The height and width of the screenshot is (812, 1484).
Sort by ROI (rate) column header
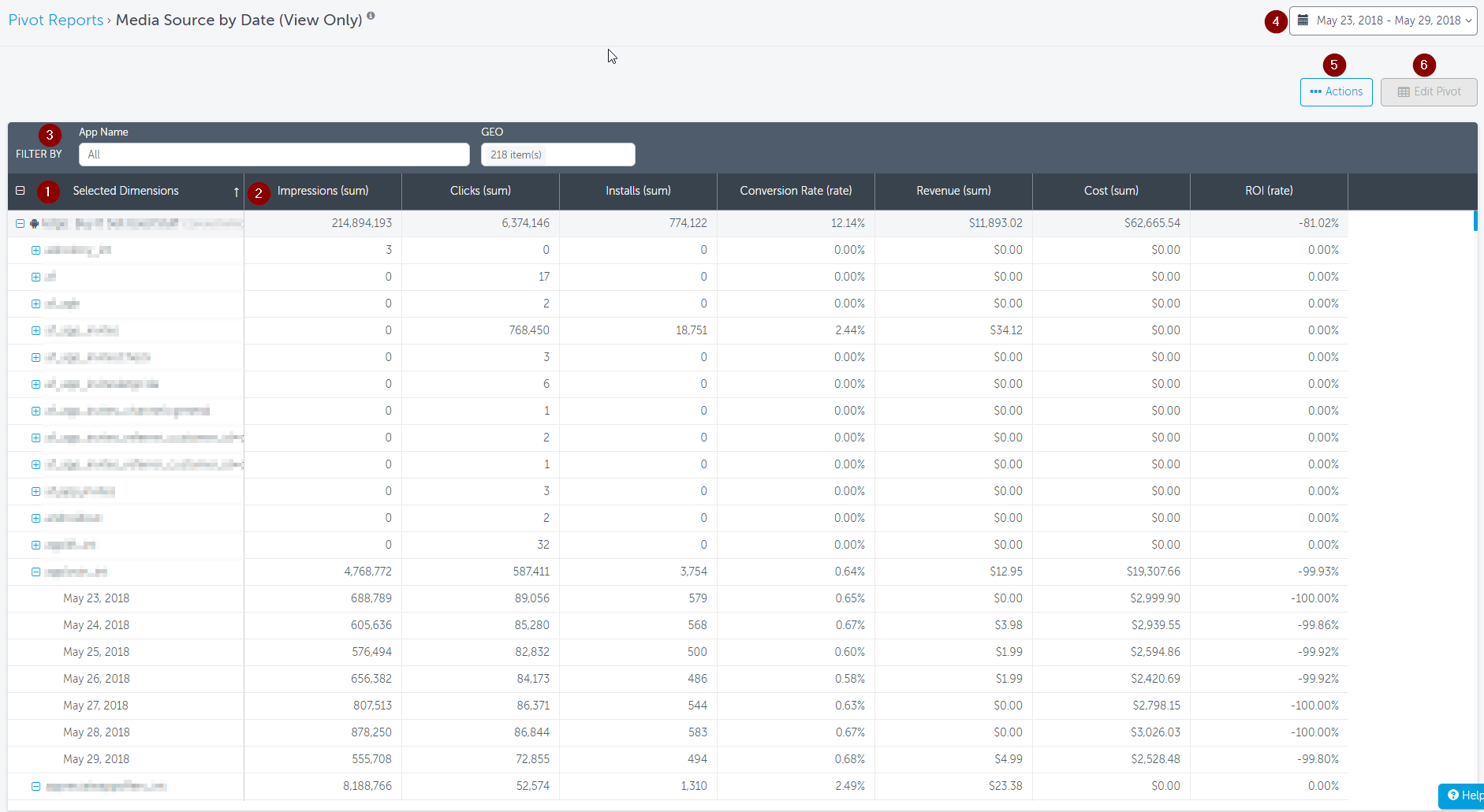click(x=1268, y=191)
